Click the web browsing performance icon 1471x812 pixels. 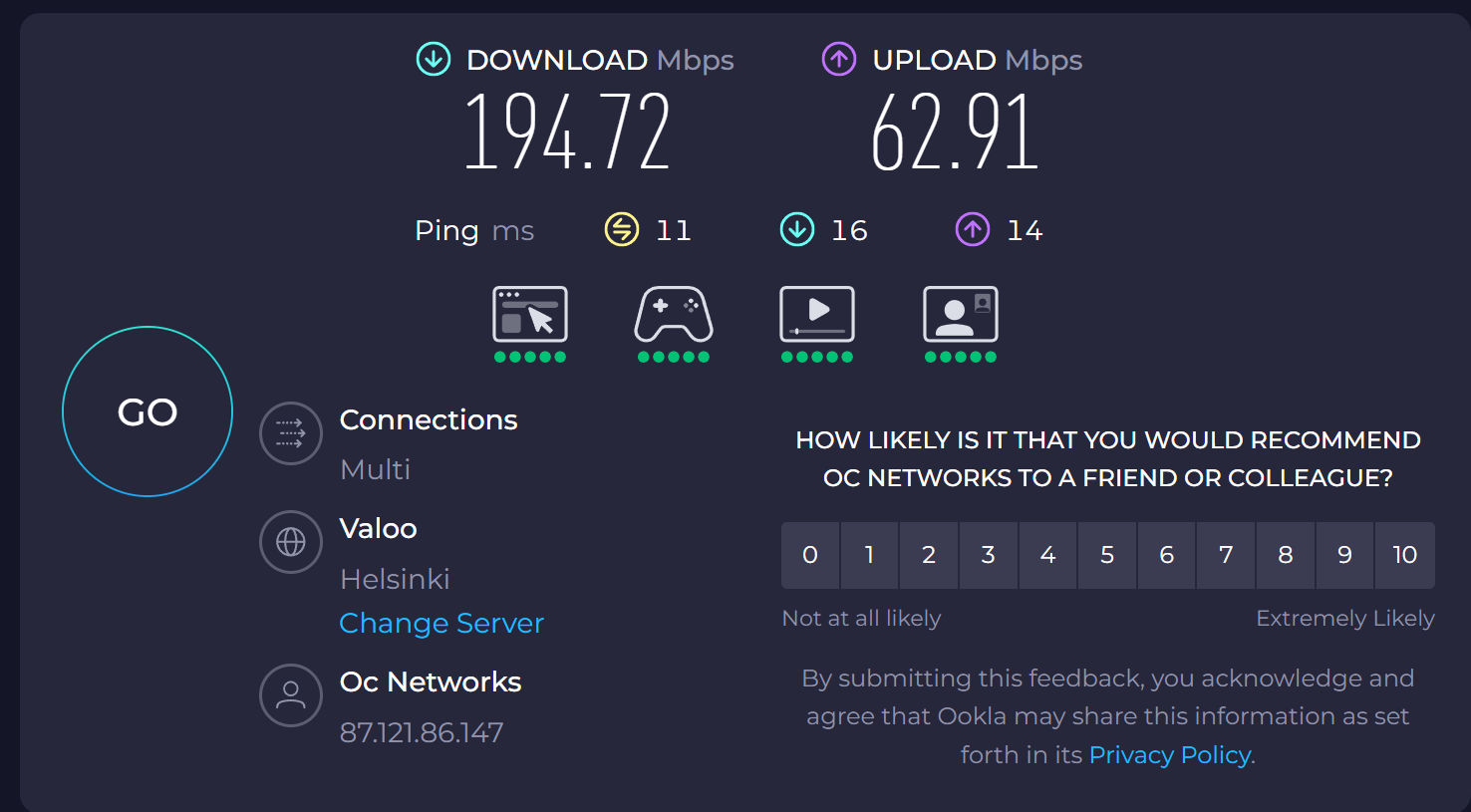tap(530, 315)
